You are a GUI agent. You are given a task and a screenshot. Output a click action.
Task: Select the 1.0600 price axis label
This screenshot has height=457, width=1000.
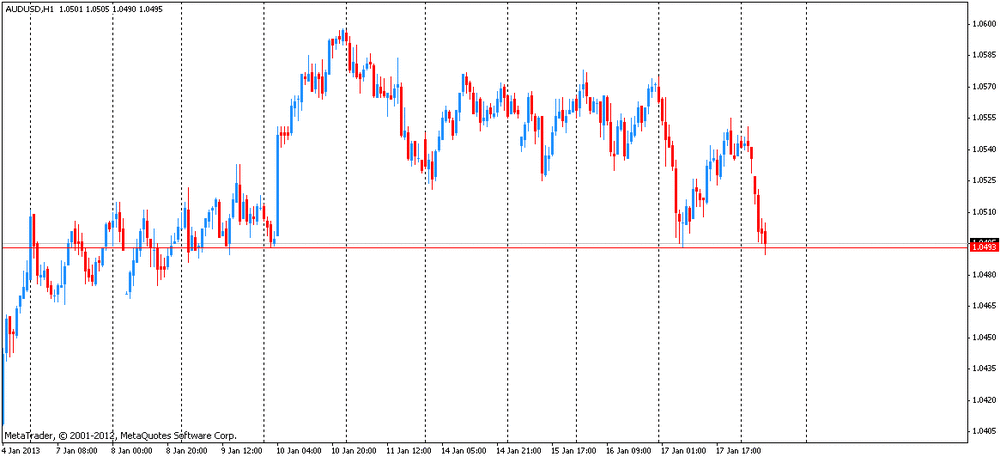coord(984,25)
